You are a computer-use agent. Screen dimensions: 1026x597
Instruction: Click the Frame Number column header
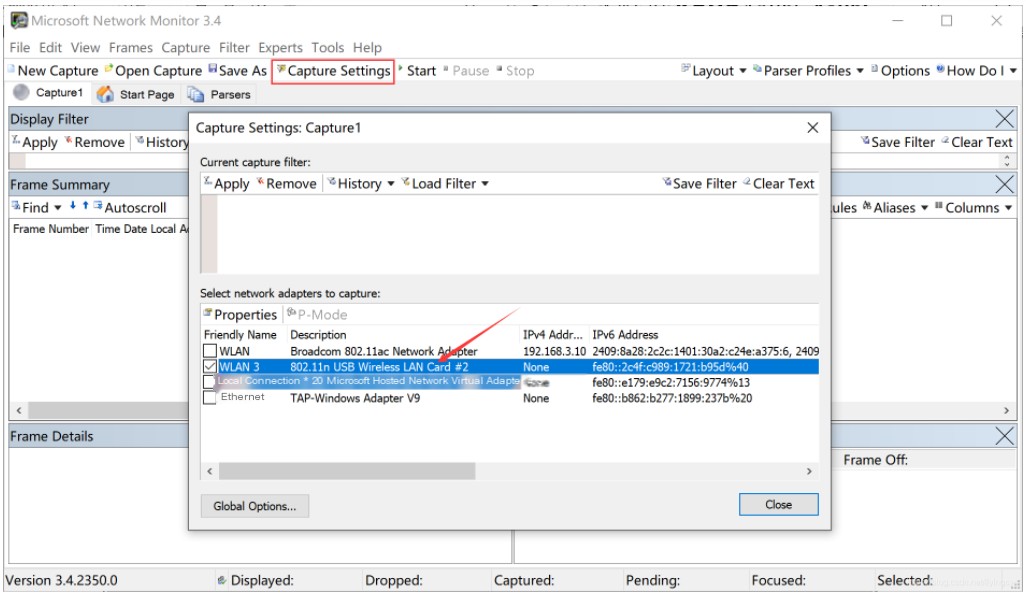tap(50, 228)
